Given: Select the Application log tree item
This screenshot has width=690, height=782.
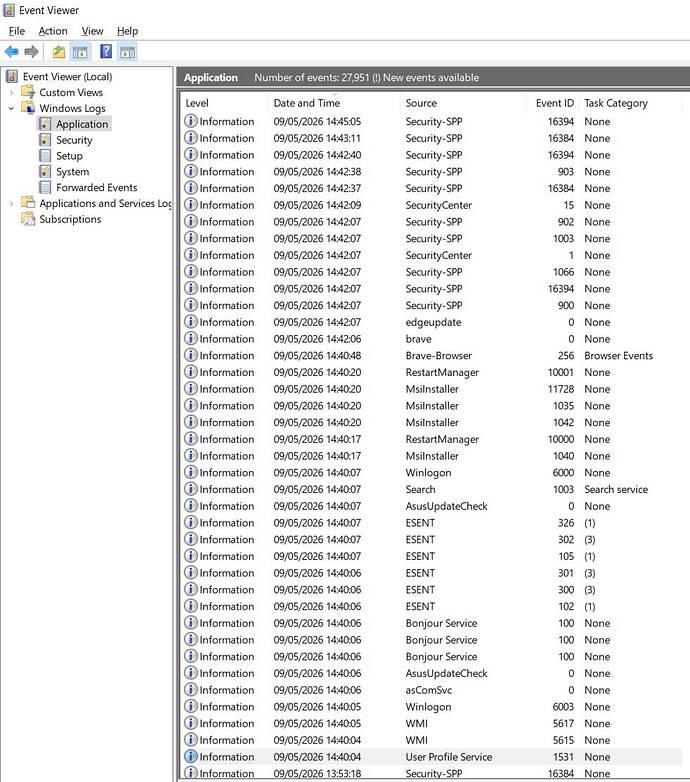Looking at the screenshot, I should [82, 124].
